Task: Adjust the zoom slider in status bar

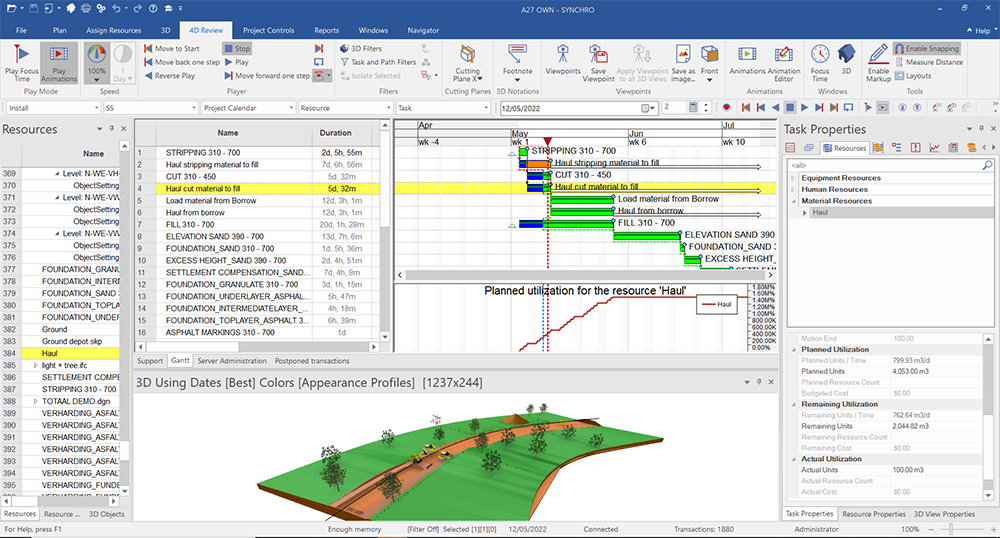Action: tap(951, 529)
